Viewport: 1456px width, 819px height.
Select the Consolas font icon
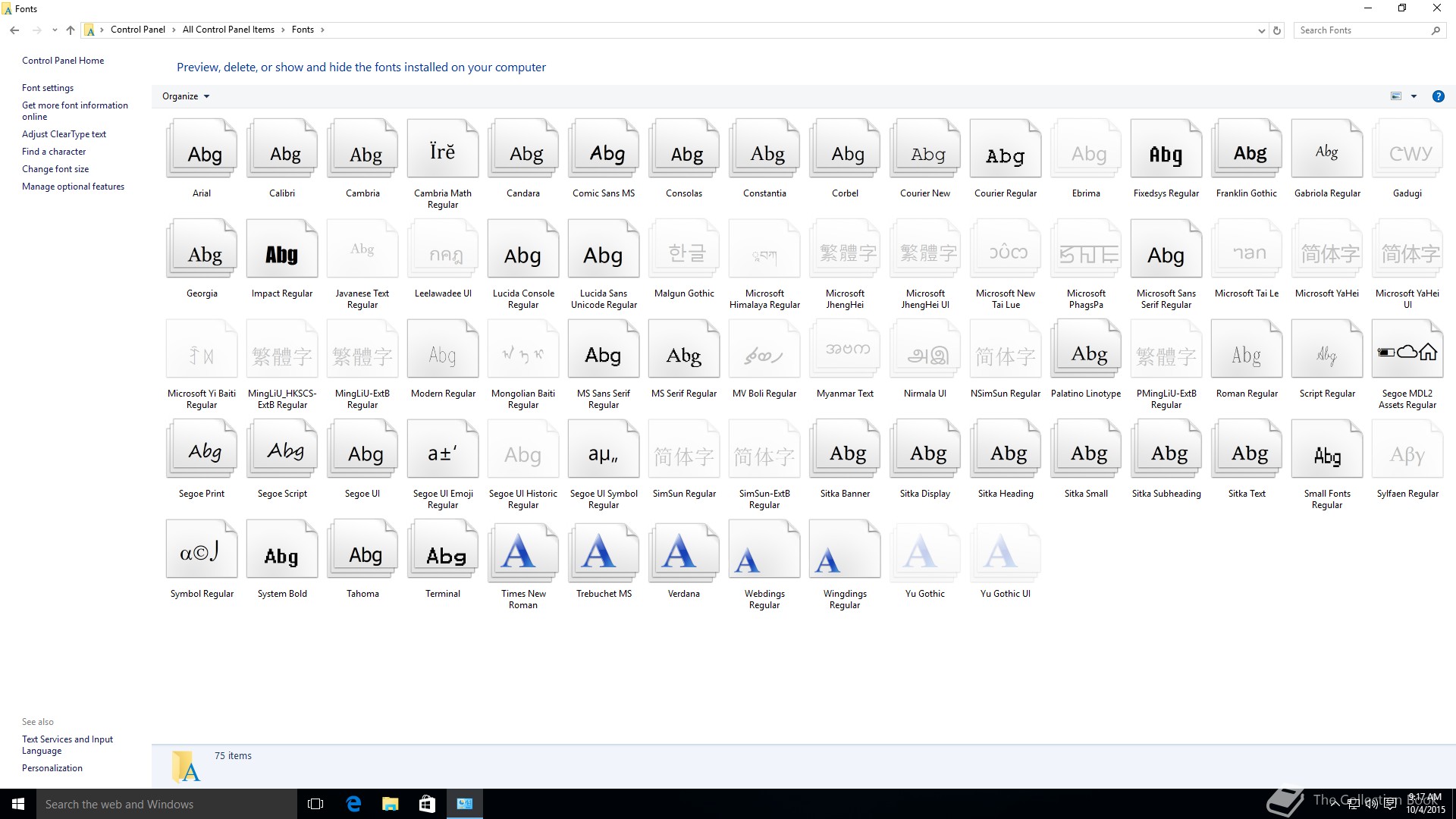pyautogui.click(x=684, y=149)
